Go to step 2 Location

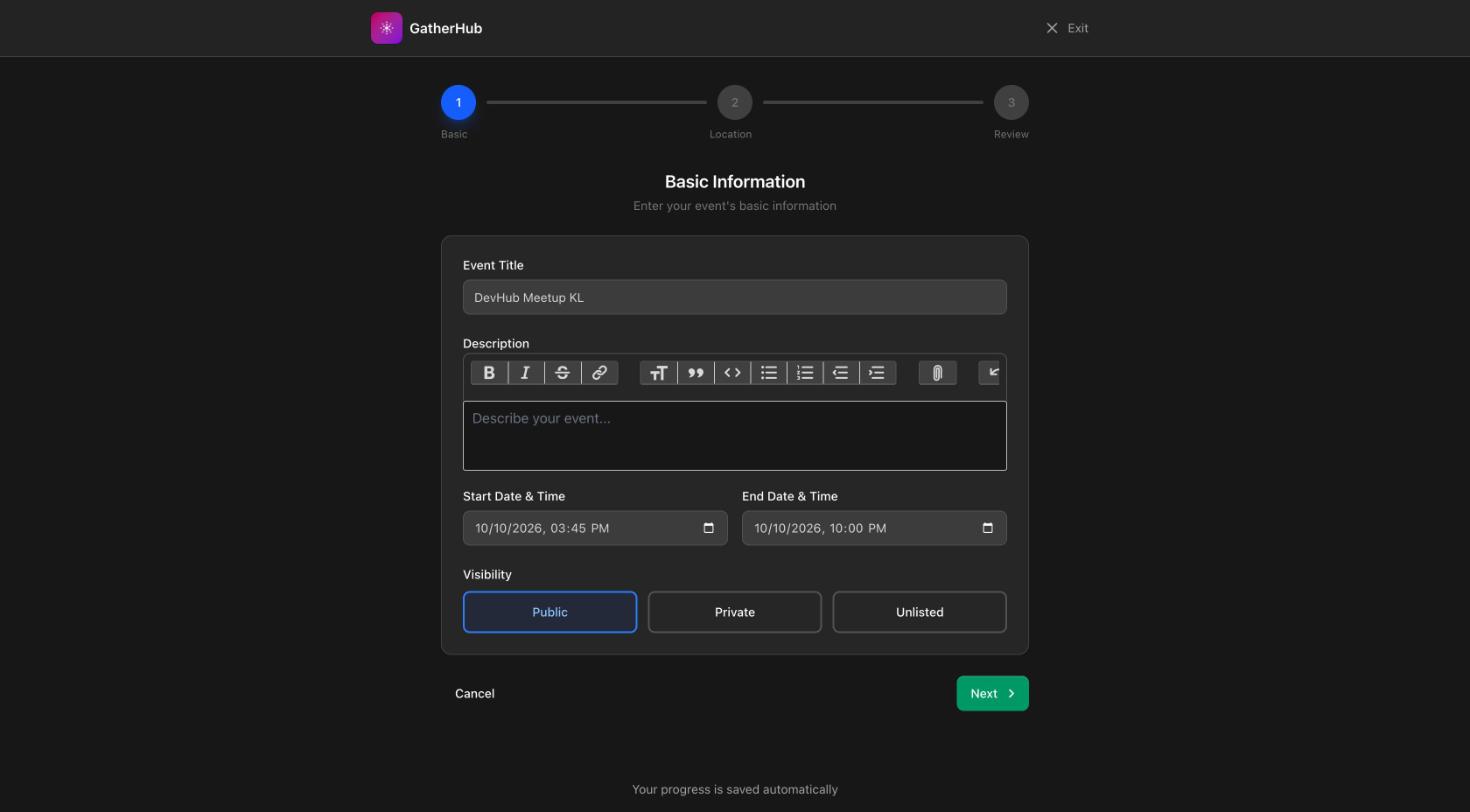735,102
